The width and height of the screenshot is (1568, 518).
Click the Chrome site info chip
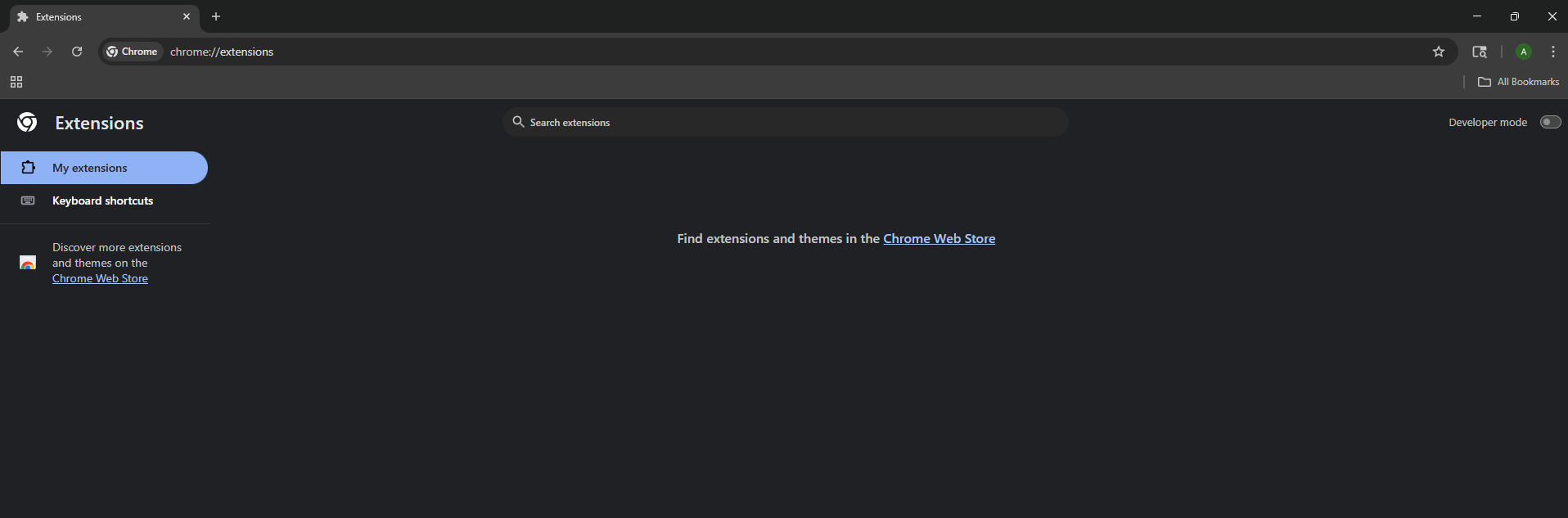pos(132,52)
